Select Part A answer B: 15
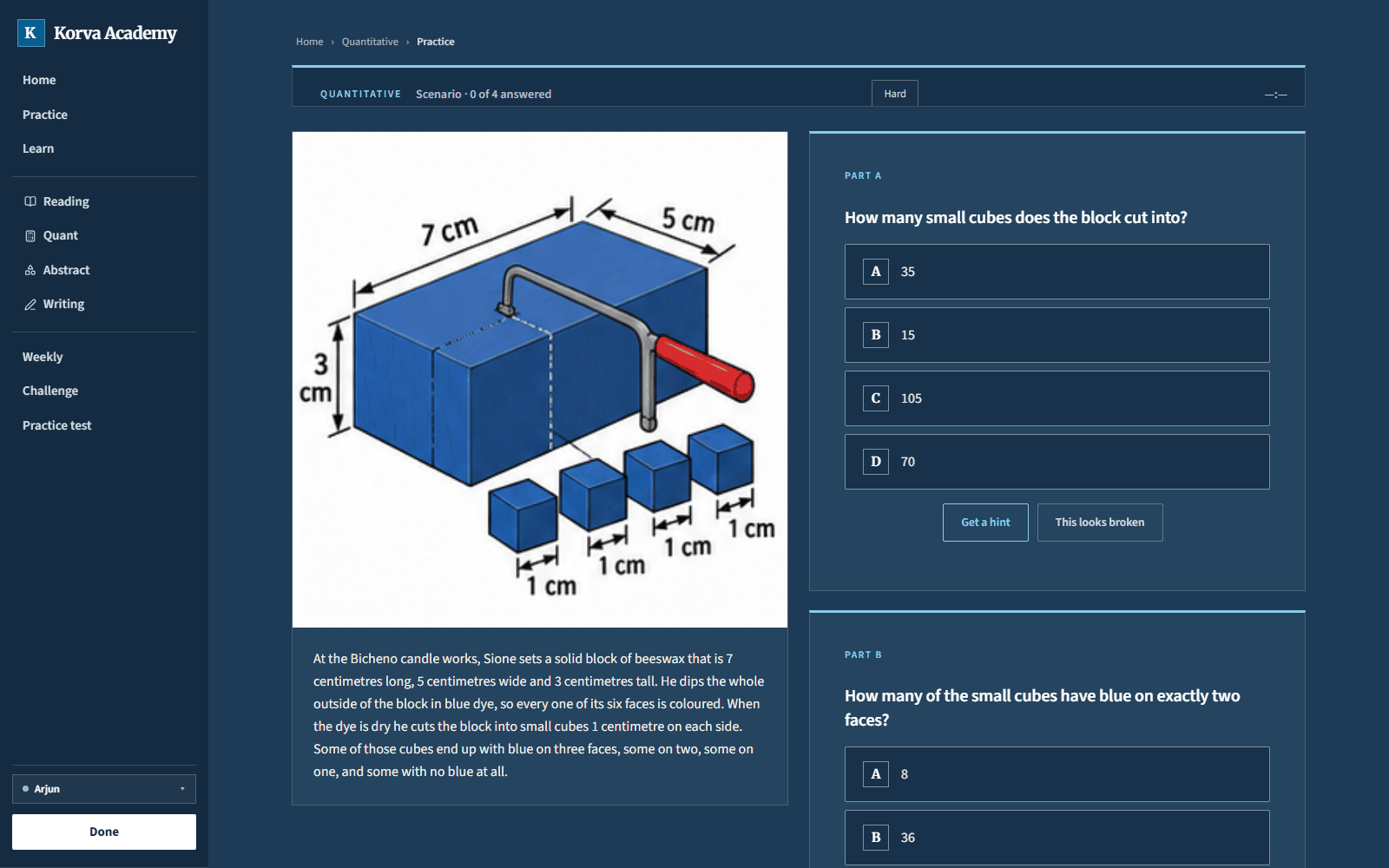This screenshot has width=1389, height=868. click(x=1057, y=335)
